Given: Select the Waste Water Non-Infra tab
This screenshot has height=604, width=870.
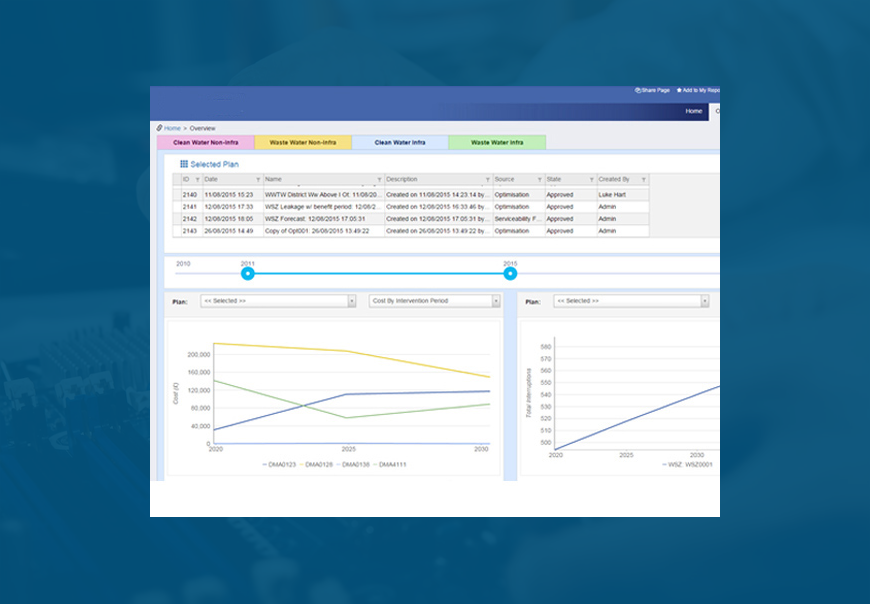Looking at the screenshot, I should point(302,142).
